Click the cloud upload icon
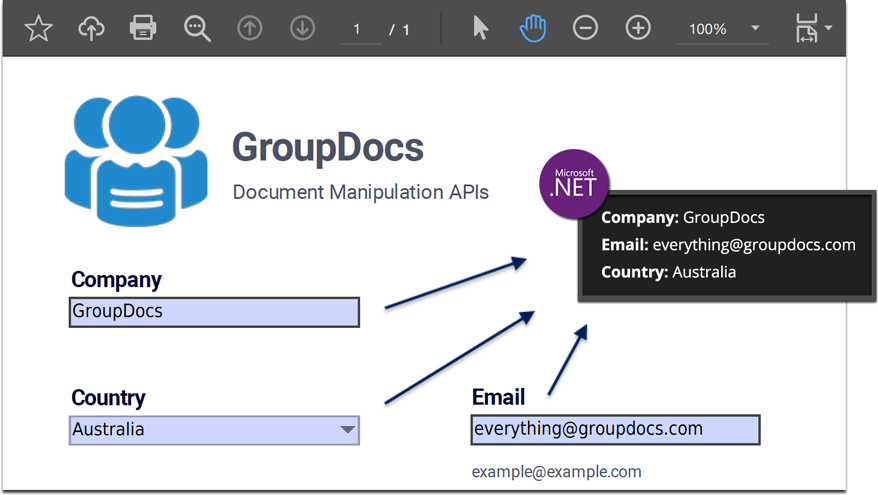Screen dimensions: 878x495 [x=91, y=29]
